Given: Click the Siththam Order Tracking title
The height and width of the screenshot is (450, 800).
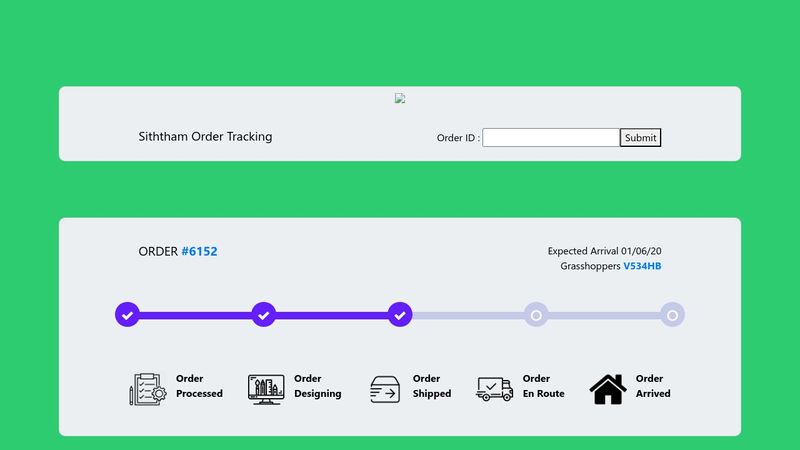Looking at the screenshot, I should (205, 137).
